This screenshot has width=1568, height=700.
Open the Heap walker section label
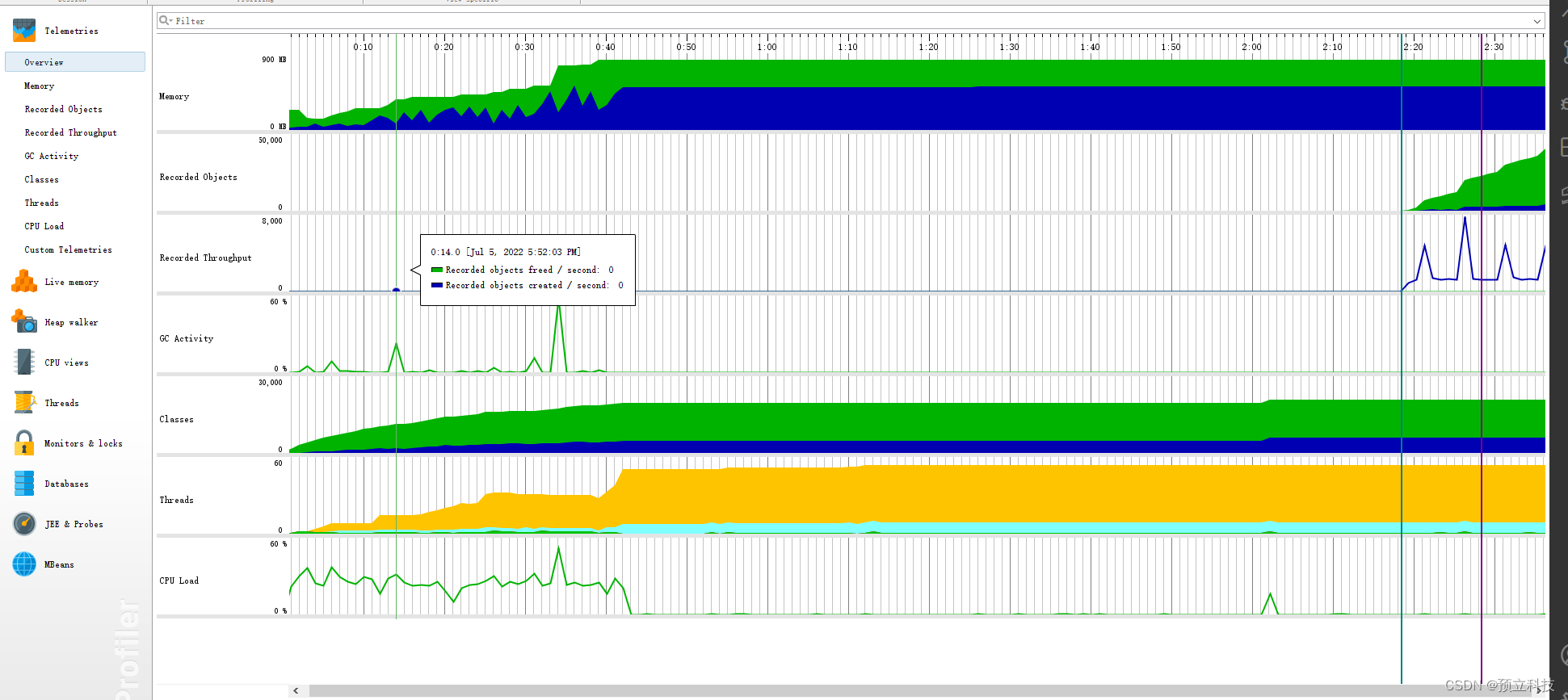(x=71, y=322)
